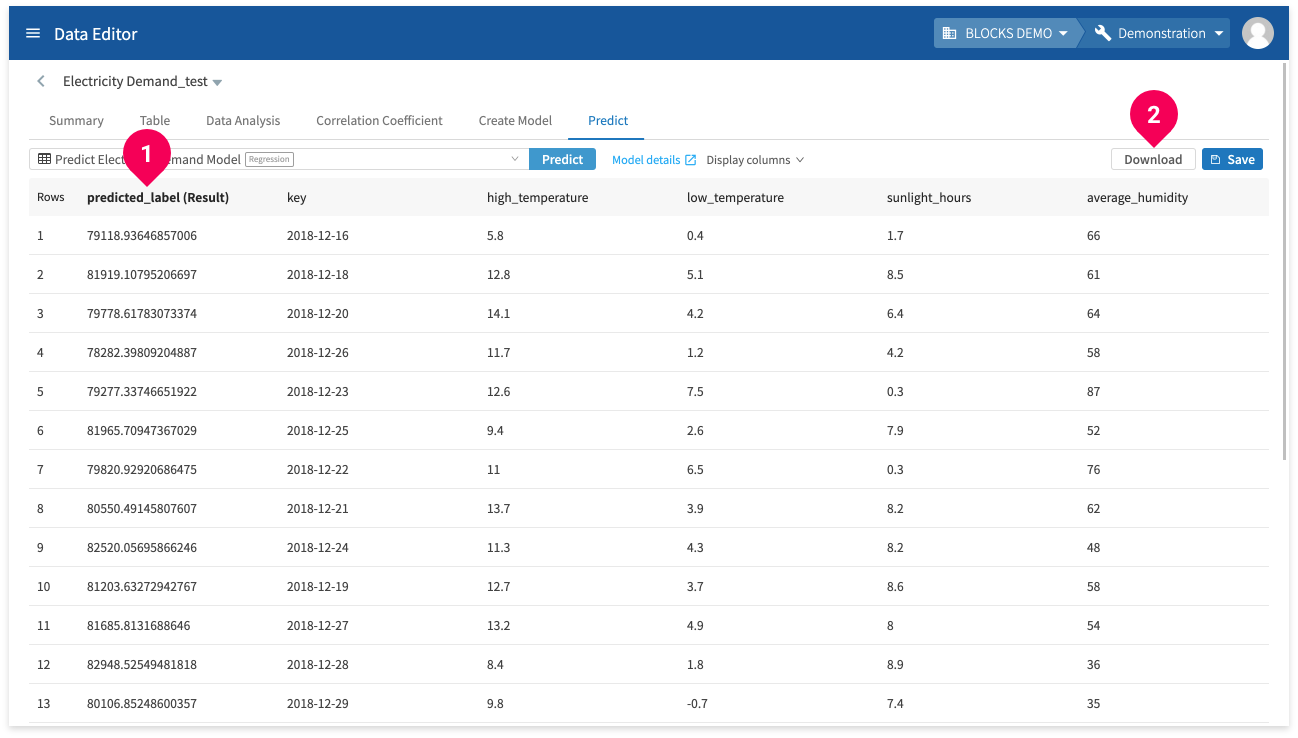Switch to the Summary tab
The image size is (1298, 738).
tap(76, 120)
